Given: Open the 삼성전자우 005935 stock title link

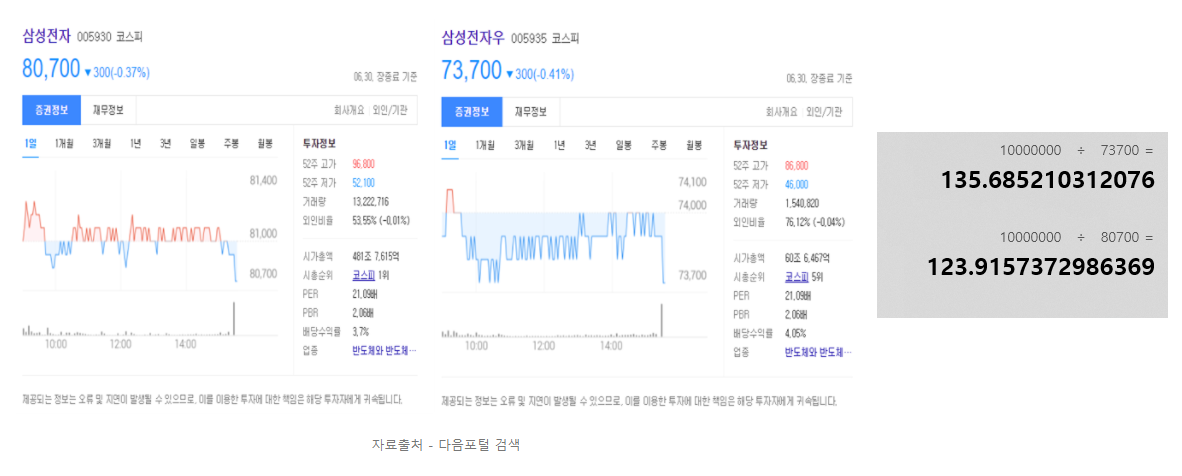Looking at the screenshot, I should click(x=472, y=37).
